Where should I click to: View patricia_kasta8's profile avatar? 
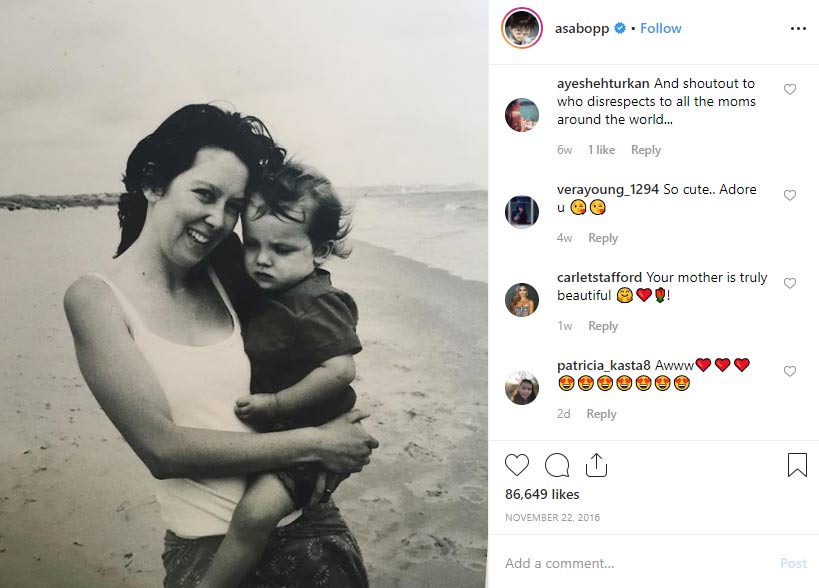coord(522,387)
